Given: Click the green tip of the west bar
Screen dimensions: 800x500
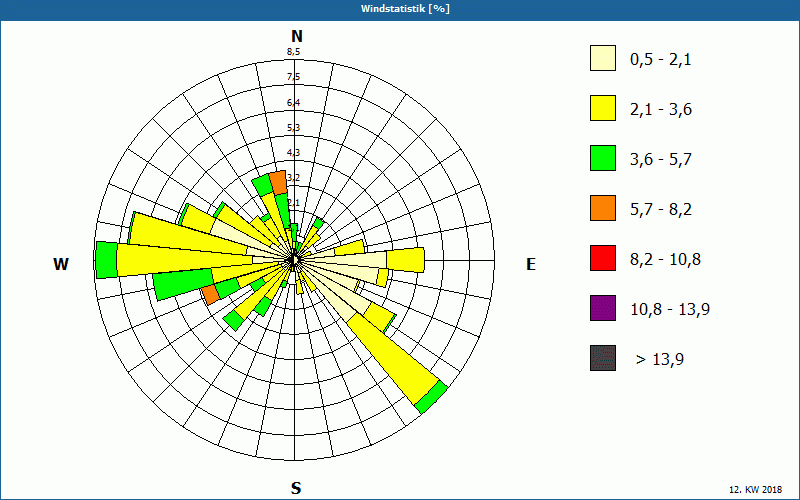Looking at the screenshot, I should click(x=107, y=260).
